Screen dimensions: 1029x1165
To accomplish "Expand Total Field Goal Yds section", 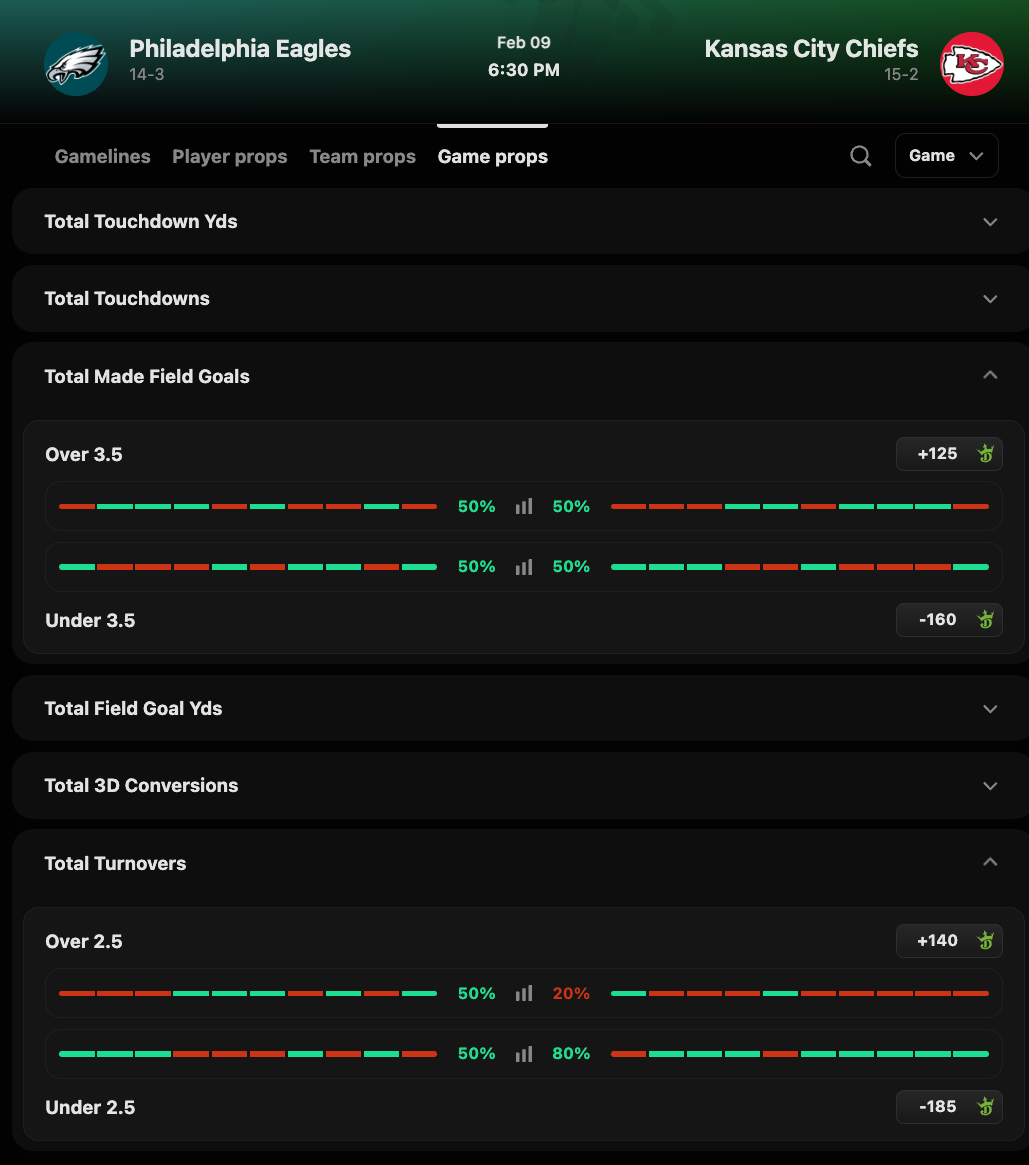I will [520, 709].
